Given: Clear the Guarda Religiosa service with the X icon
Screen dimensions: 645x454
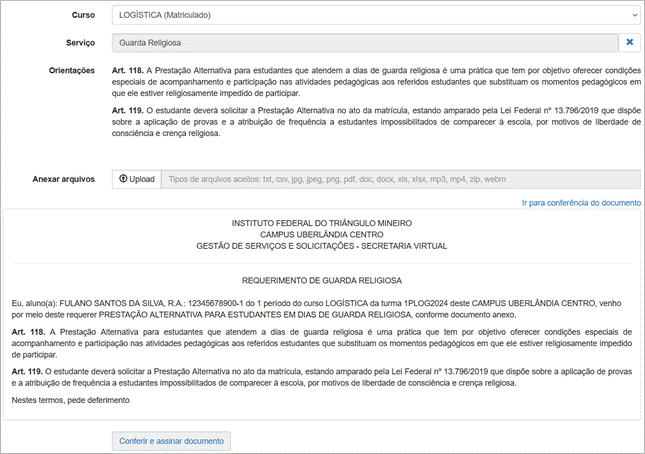Looking at the screenshot, I should click(629, 42).
